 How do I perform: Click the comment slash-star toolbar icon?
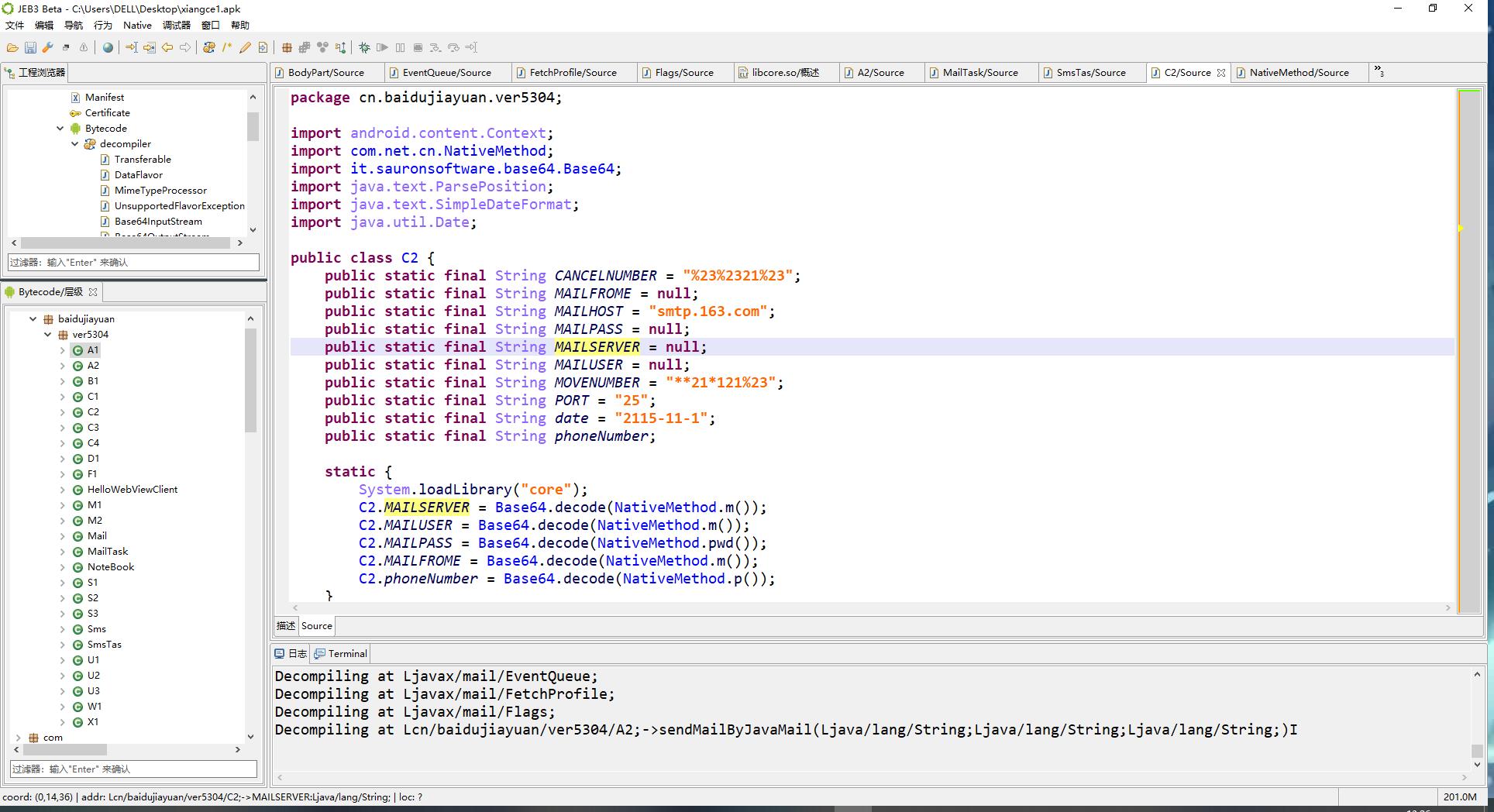[x=227, y=48]
